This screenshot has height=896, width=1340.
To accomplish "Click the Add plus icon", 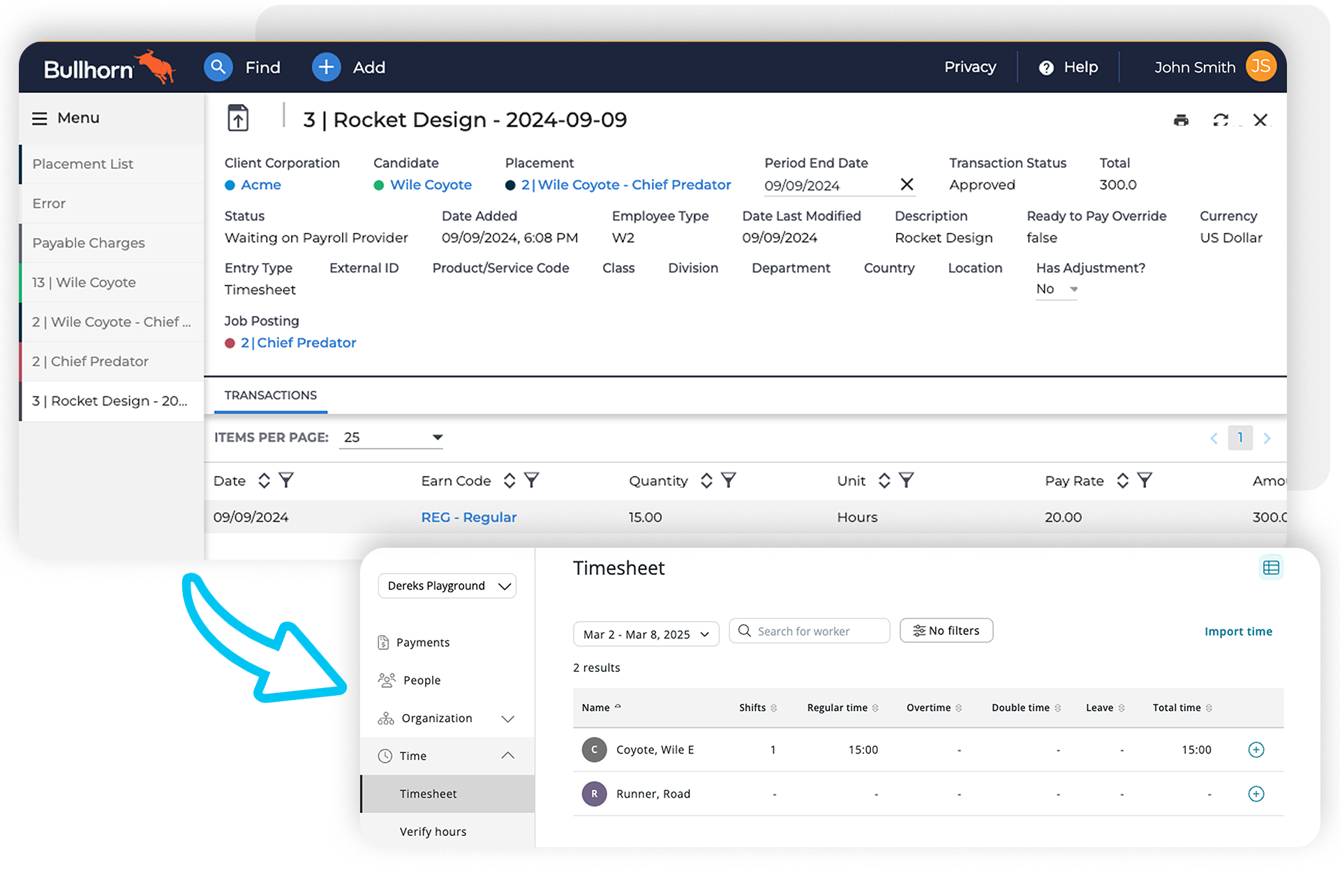I will click(326, 68).
